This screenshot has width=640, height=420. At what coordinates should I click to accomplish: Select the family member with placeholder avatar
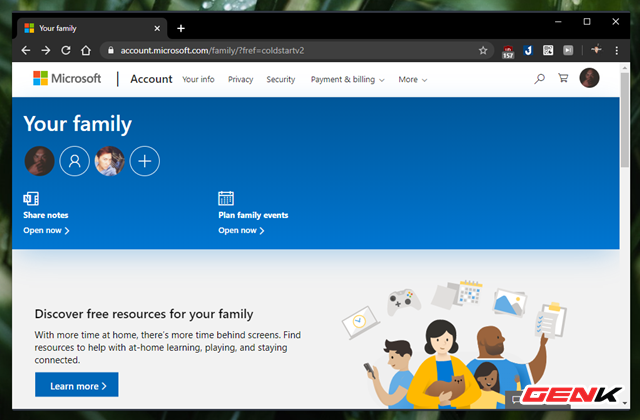click(74, 161)
